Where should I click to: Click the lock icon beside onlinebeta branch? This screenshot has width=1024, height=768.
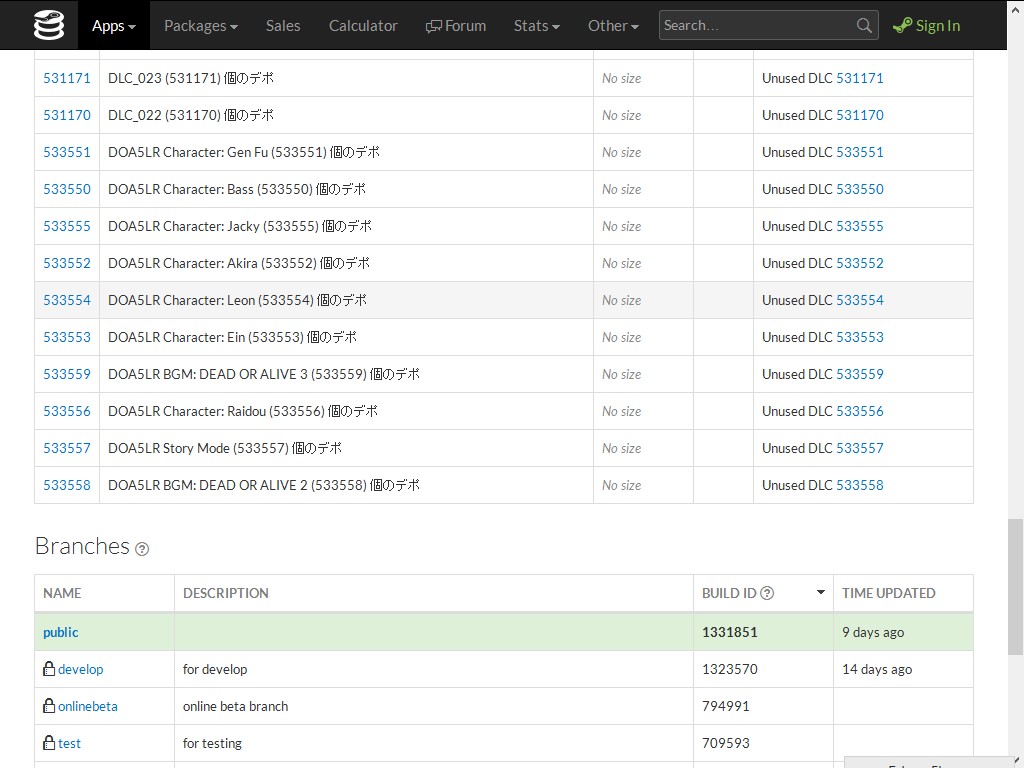48,706
